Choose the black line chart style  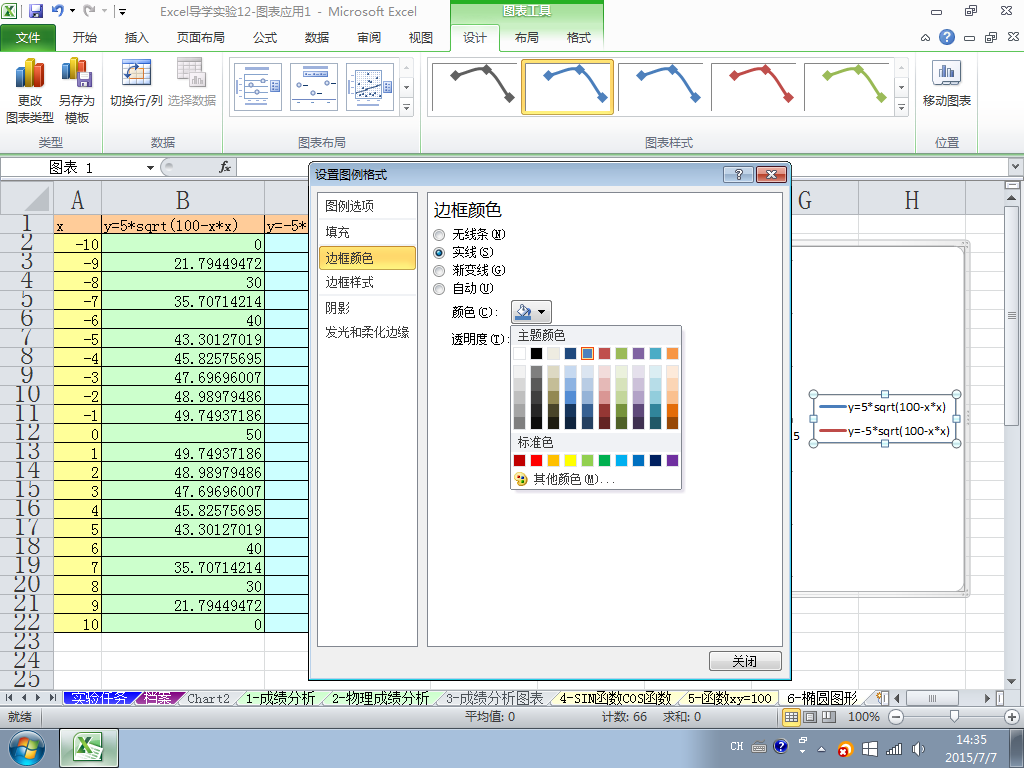point(475,87)
